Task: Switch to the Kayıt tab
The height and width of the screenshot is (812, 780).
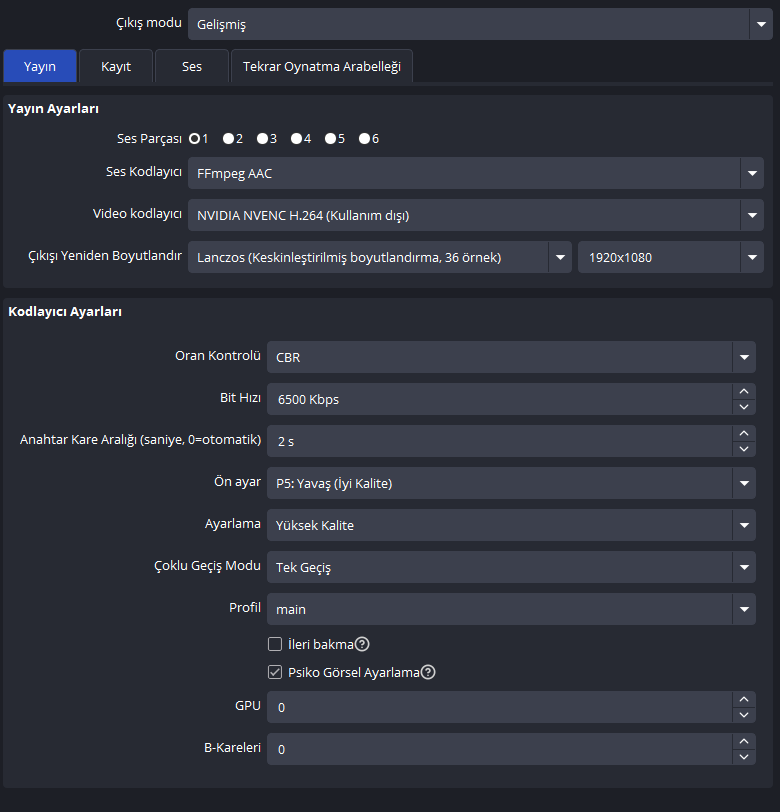Action: (116, 67)
